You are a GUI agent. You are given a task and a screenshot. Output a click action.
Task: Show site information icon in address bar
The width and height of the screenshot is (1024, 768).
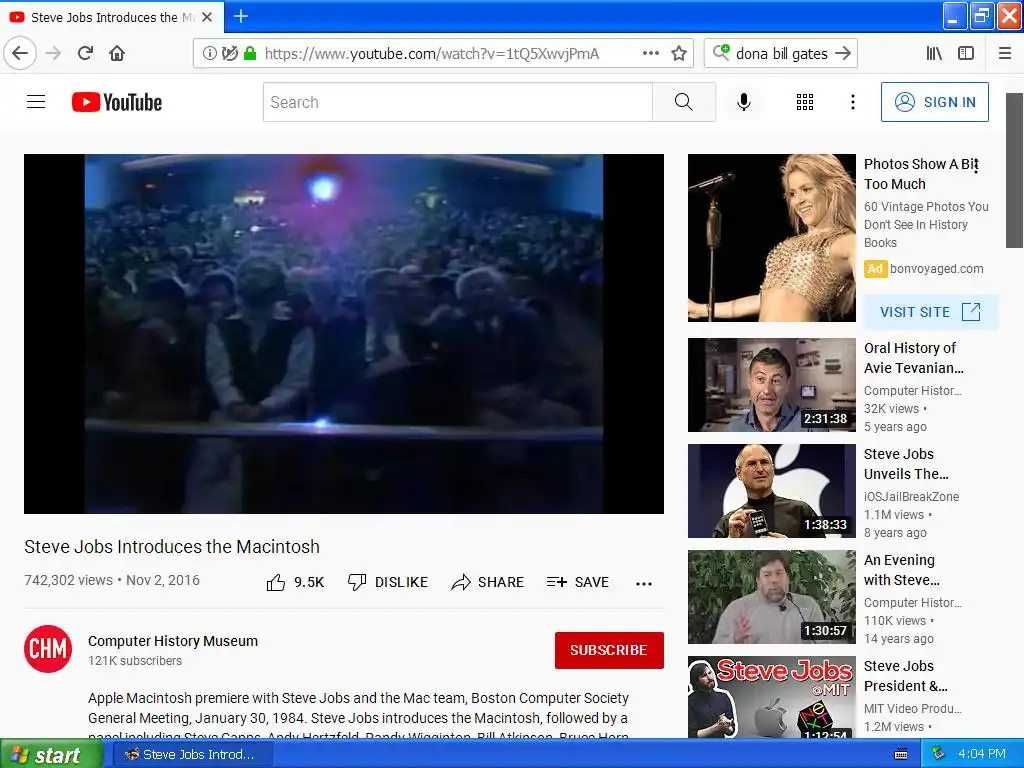210,53
